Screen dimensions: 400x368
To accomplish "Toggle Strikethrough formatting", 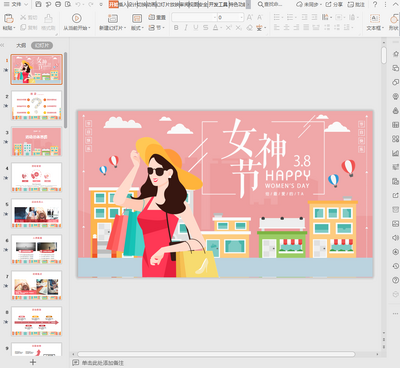I will (x=205, y=28).
